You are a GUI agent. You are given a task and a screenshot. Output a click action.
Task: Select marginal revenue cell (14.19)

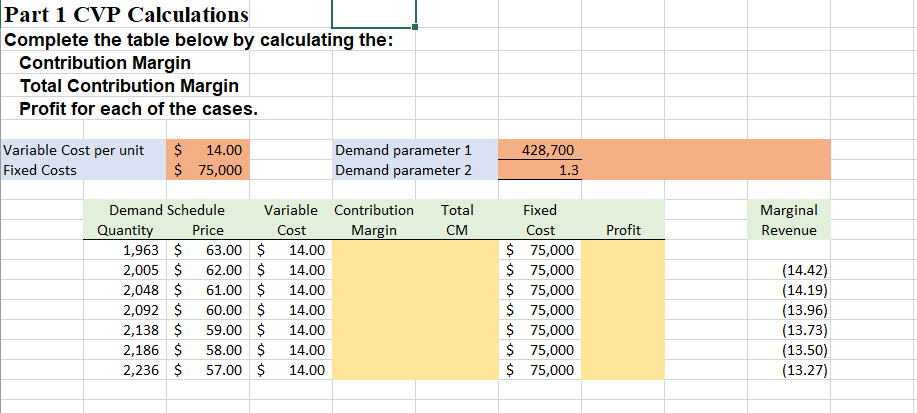coord(789,290)
